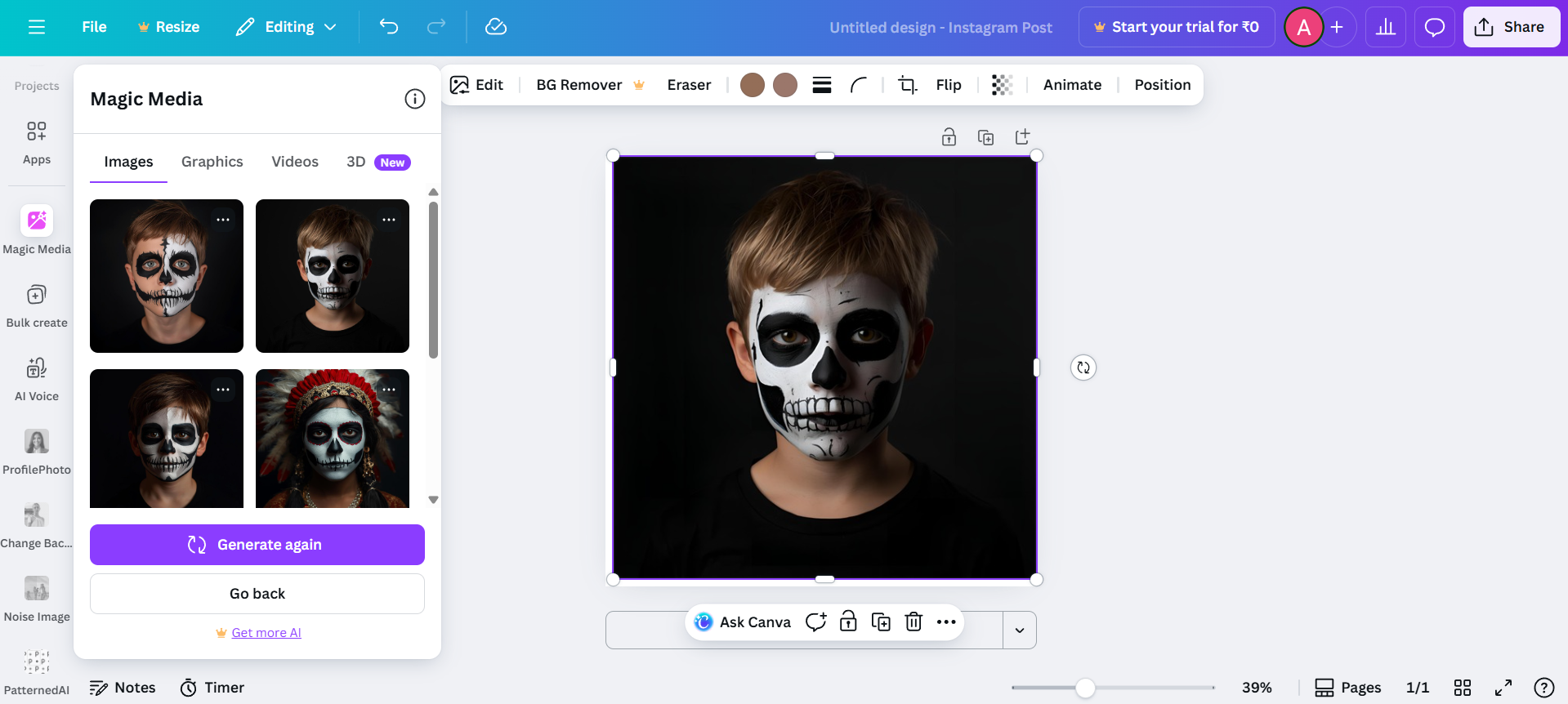Open Magic Media info icon
Screen dimensions: 1568x704
[x=415, y=99]
